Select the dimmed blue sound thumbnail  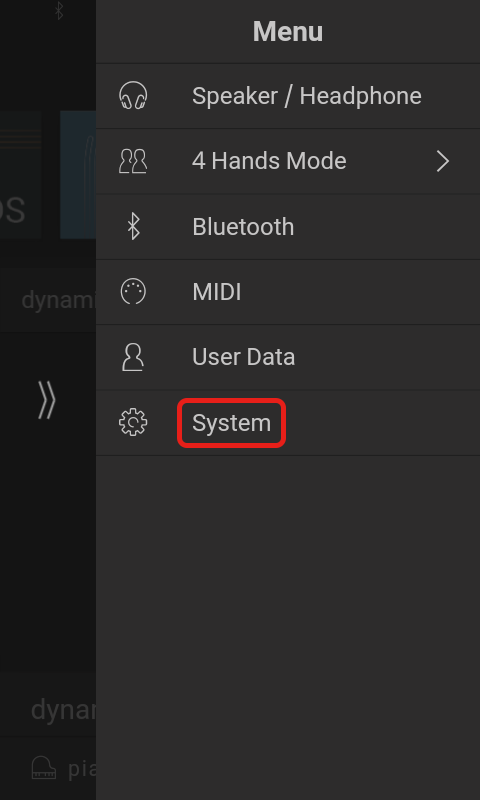pyautogui.click(x=78, y=174)
